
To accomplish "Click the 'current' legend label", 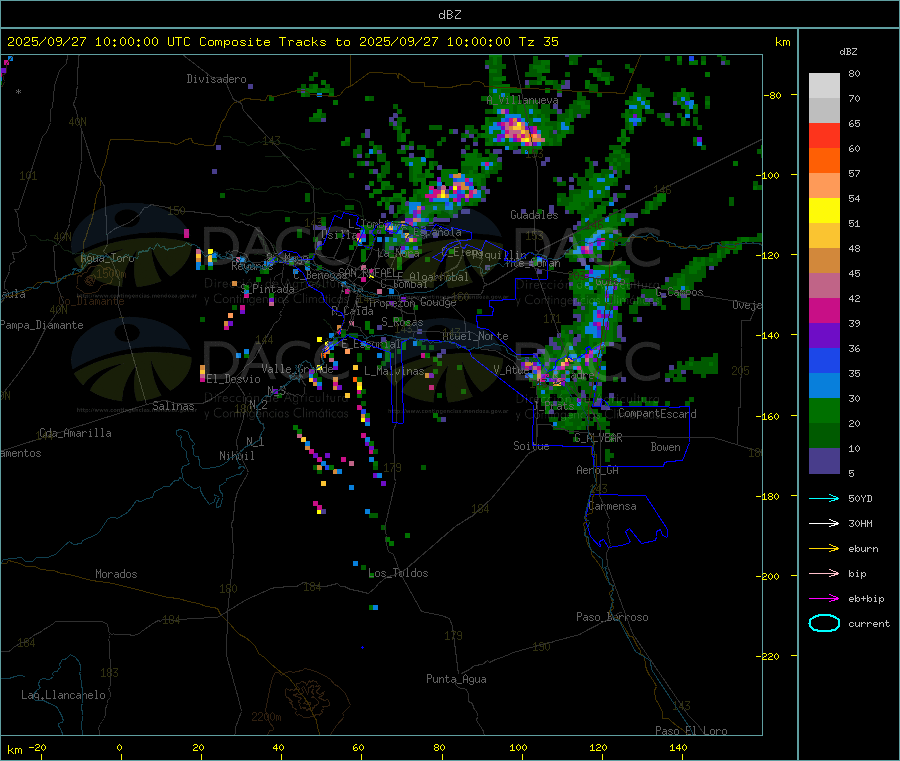I will point(869,624).
